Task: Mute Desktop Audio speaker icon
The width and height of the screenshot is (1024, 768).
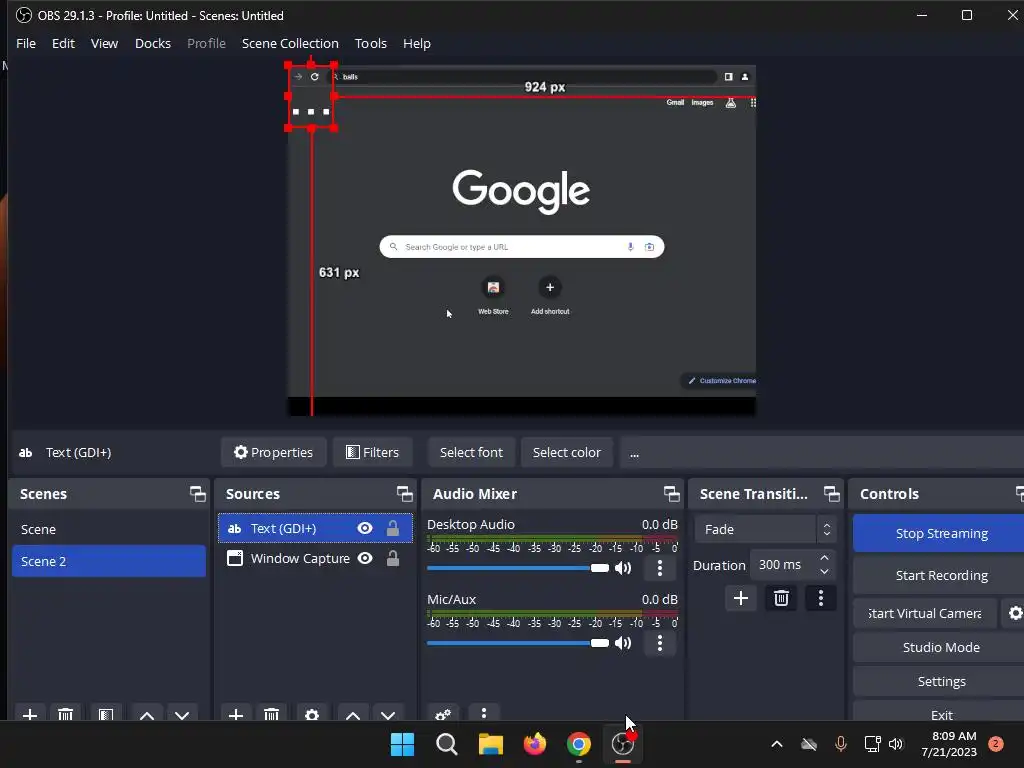Action: [x=623, y=568]
